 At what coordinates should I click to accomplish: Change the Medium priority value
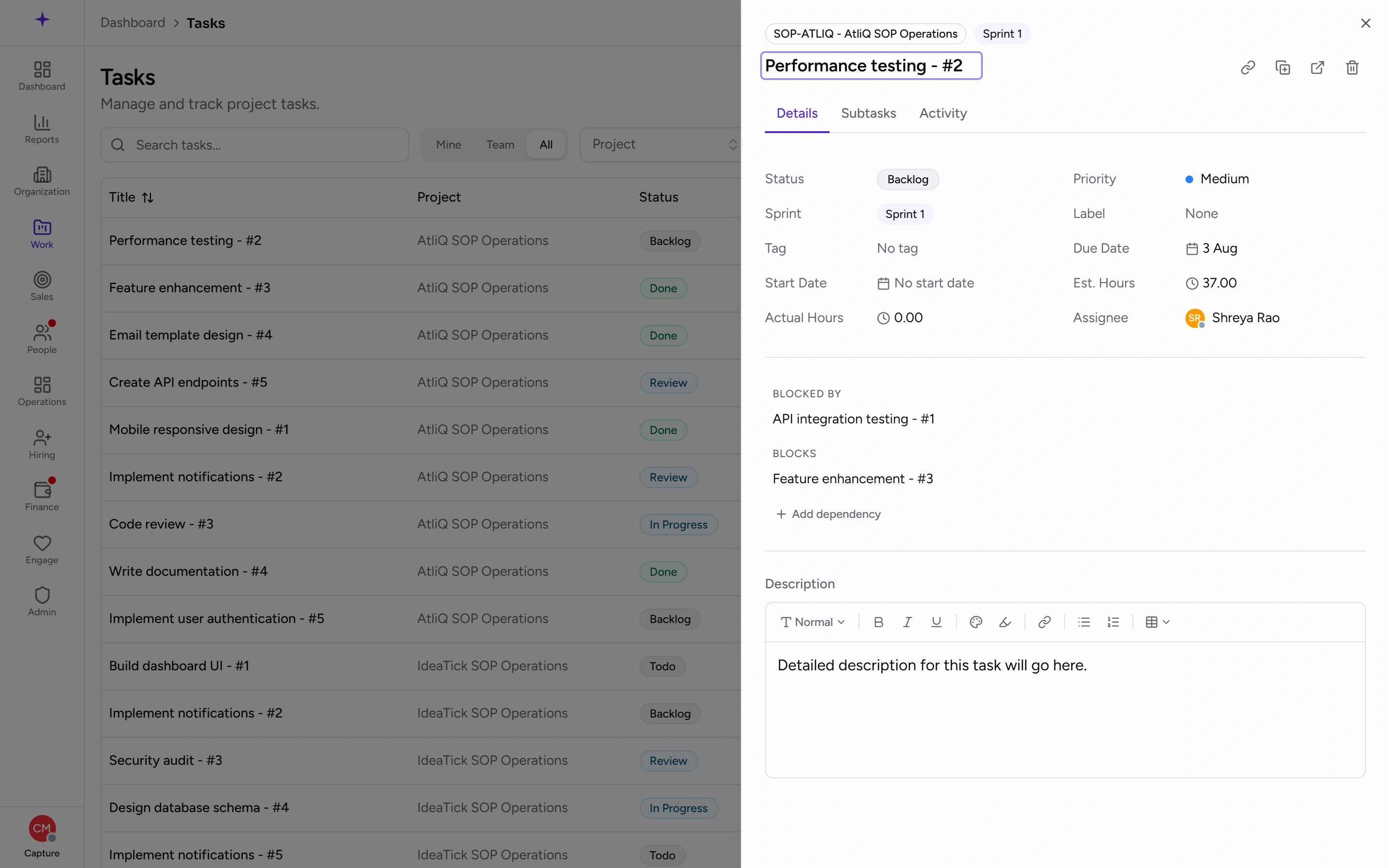point(1217,178)
